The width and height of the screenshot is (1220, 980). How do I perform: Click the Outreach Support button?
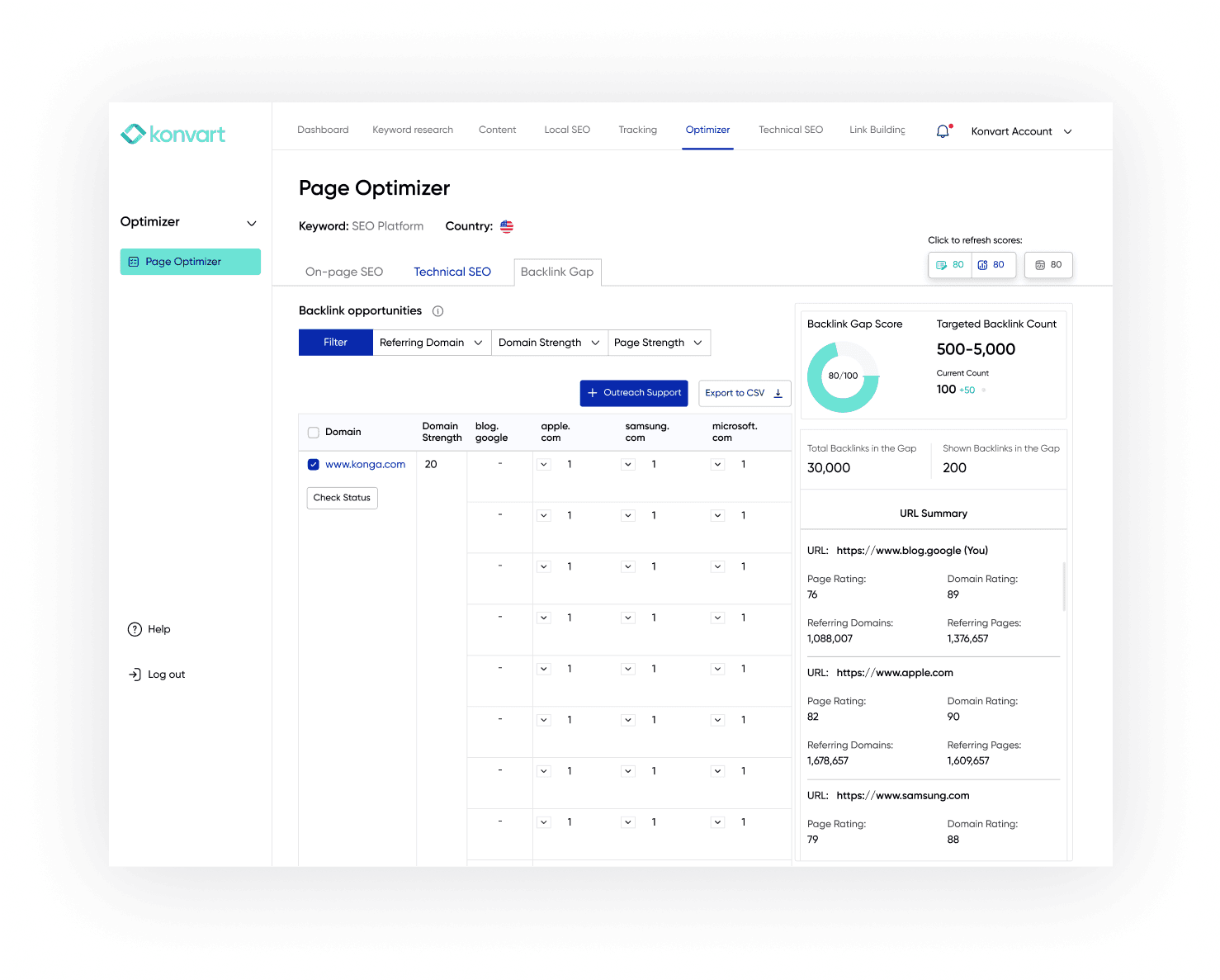[633, 393]
